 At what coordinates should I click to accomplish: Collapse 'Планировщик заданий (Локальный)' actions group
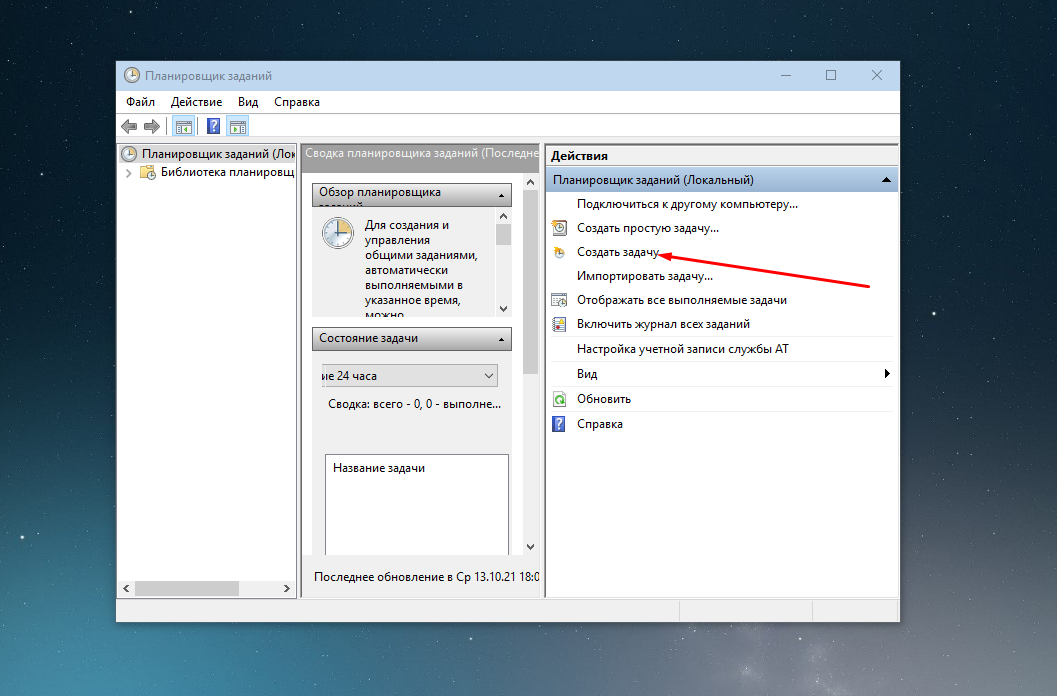886,180
